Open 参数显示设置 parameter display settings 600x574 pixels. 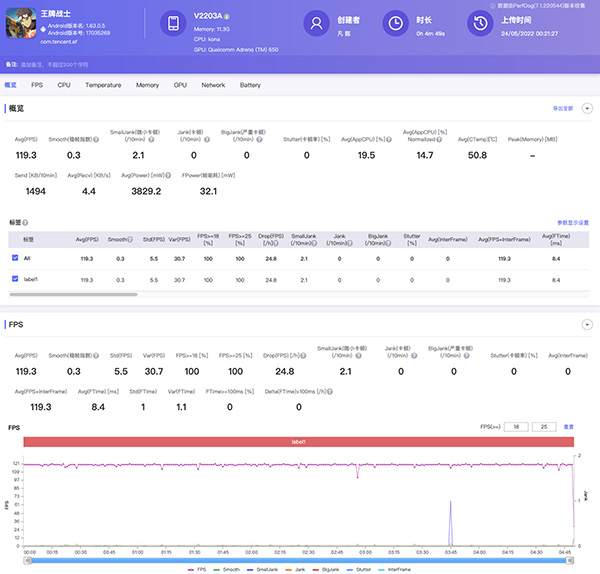coord(573,222)
